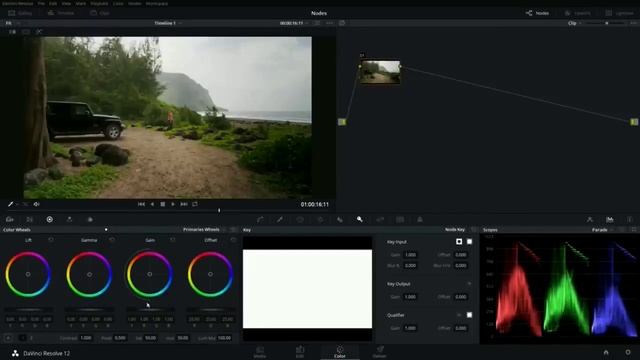Play the clip forward
The width and height of the screenshot is (640, 360).
(x=173, y=204)
